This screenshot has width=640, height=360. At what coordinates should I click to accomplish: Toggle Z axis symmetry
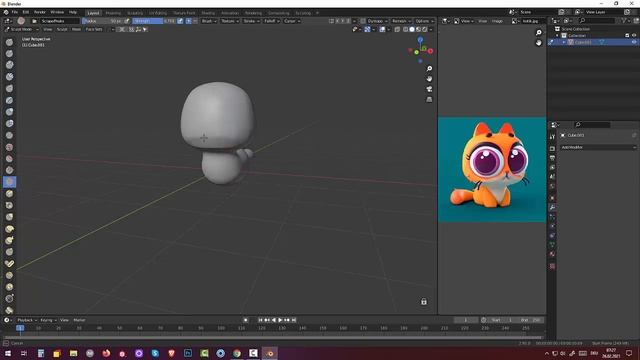[349, 21]
